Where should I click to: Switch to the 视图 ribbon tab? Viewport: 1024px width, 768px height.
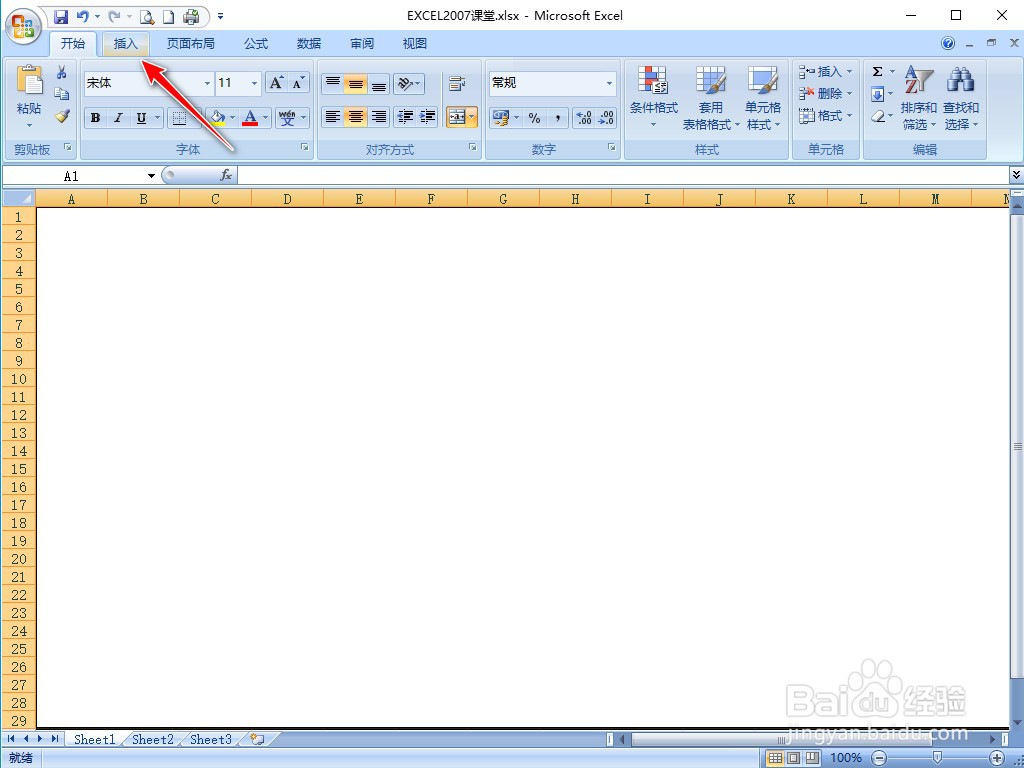413,43
